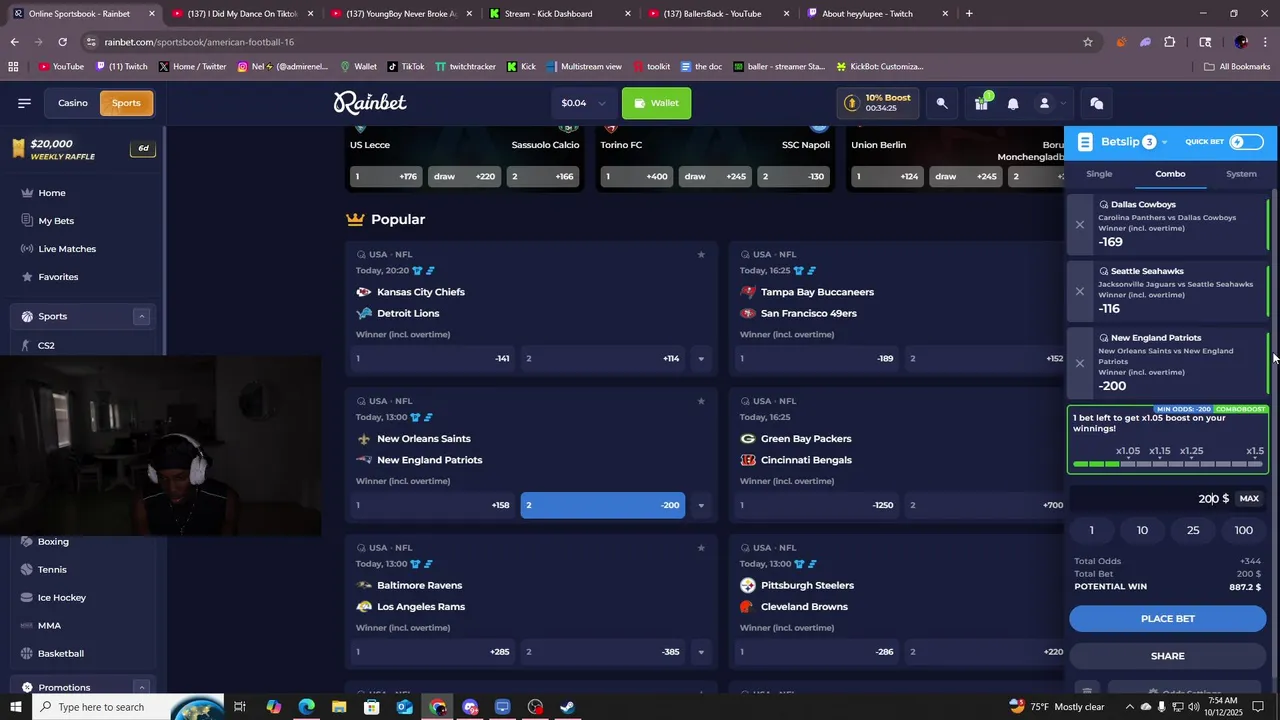
Task: Open the user profile icon
Action: tap(1044, 103)
